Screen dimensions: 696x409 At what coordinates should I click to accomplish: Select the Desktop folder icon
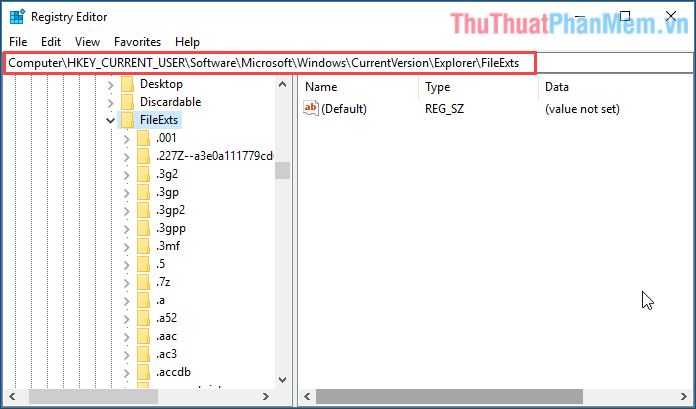tap(127, 84)
